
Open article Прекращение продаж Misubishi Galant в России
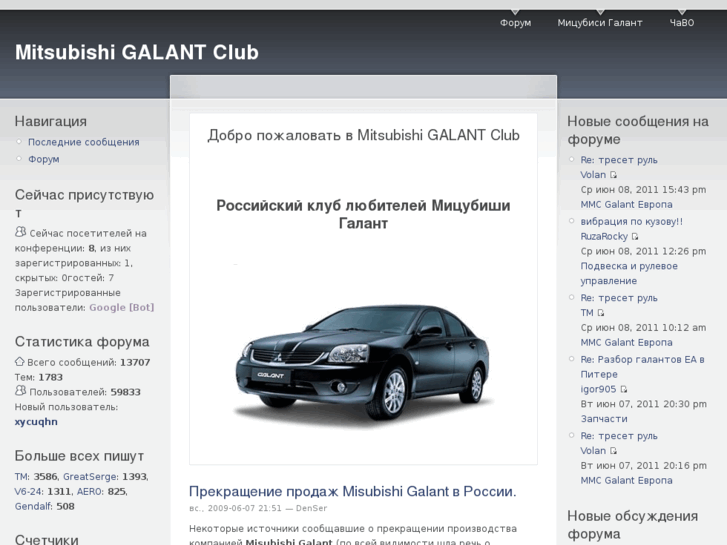pos(352,491)
